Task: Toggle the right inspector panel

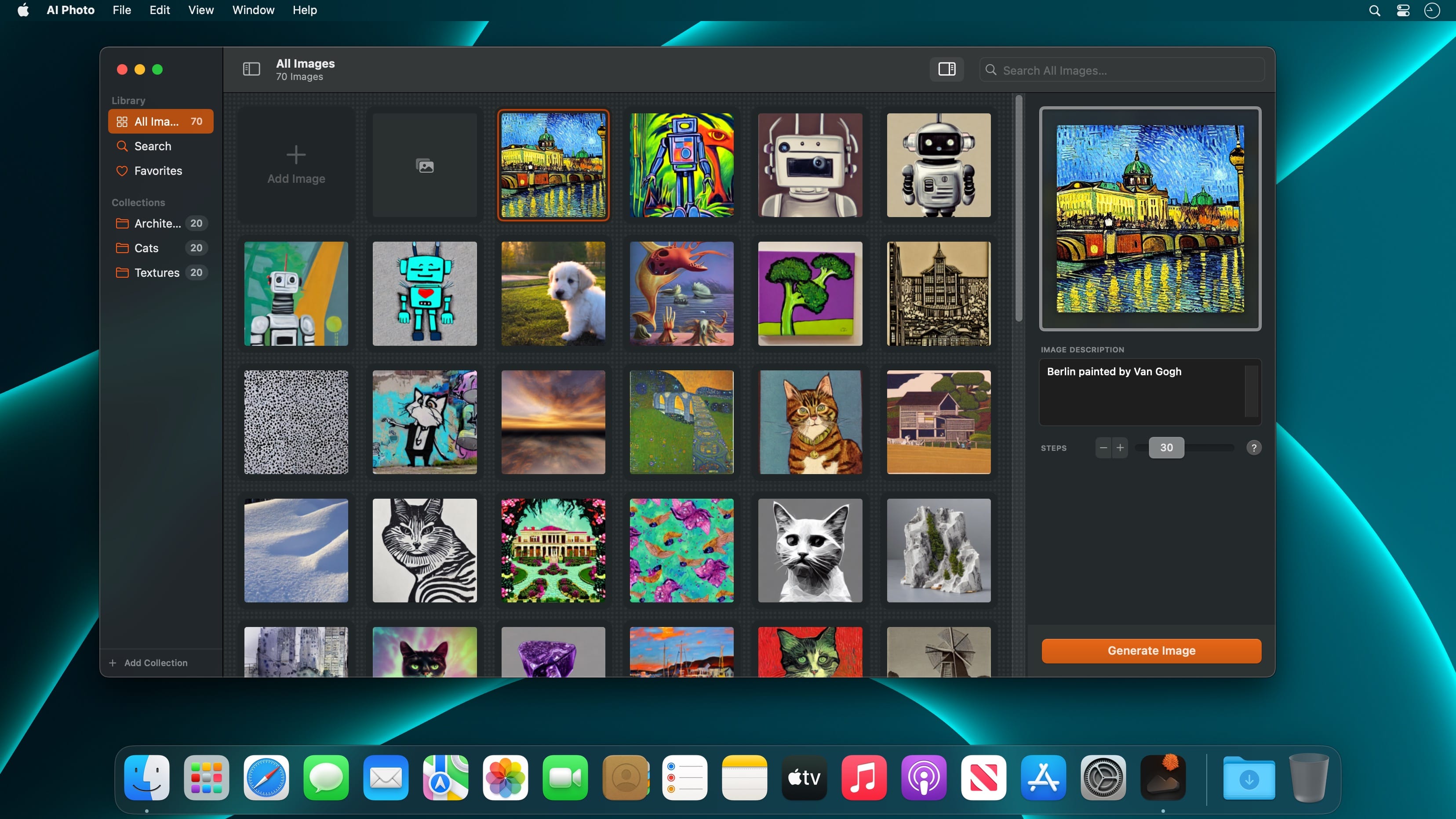Action: click(947, 69)
